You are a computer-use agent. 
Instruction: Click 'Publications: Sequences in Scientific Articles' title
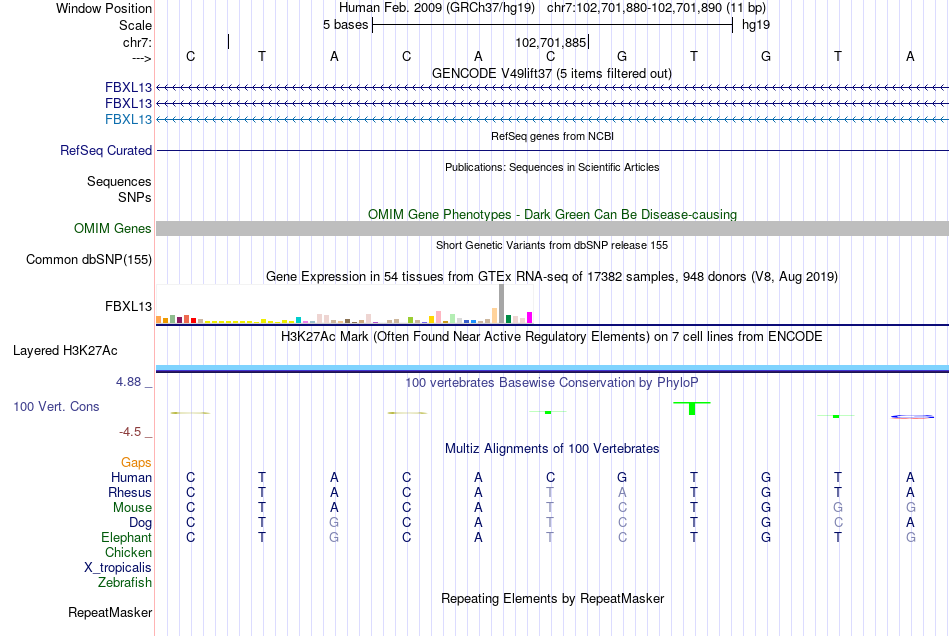click(552, 167)
